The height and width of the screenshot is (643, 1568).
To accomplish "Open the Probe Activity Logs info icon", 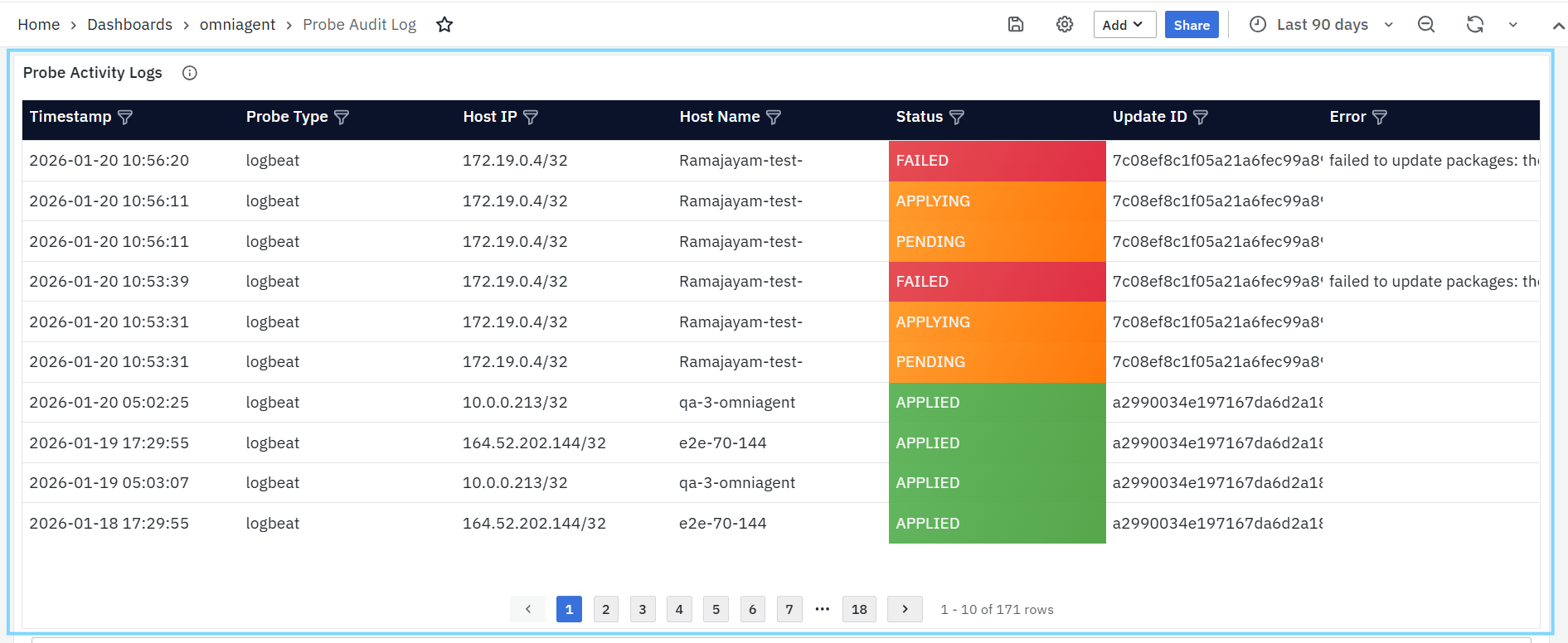I will click(190, 73).
